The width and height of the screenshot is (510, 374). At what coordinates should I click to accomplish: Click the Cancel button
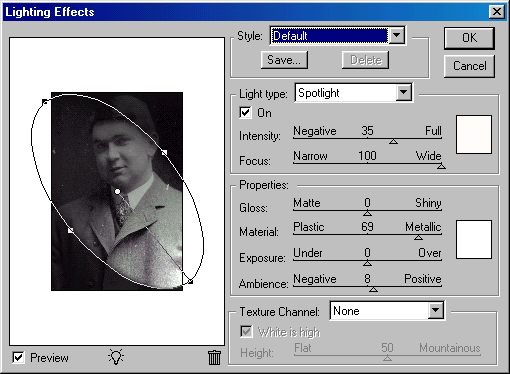click(x=469, y=66)
